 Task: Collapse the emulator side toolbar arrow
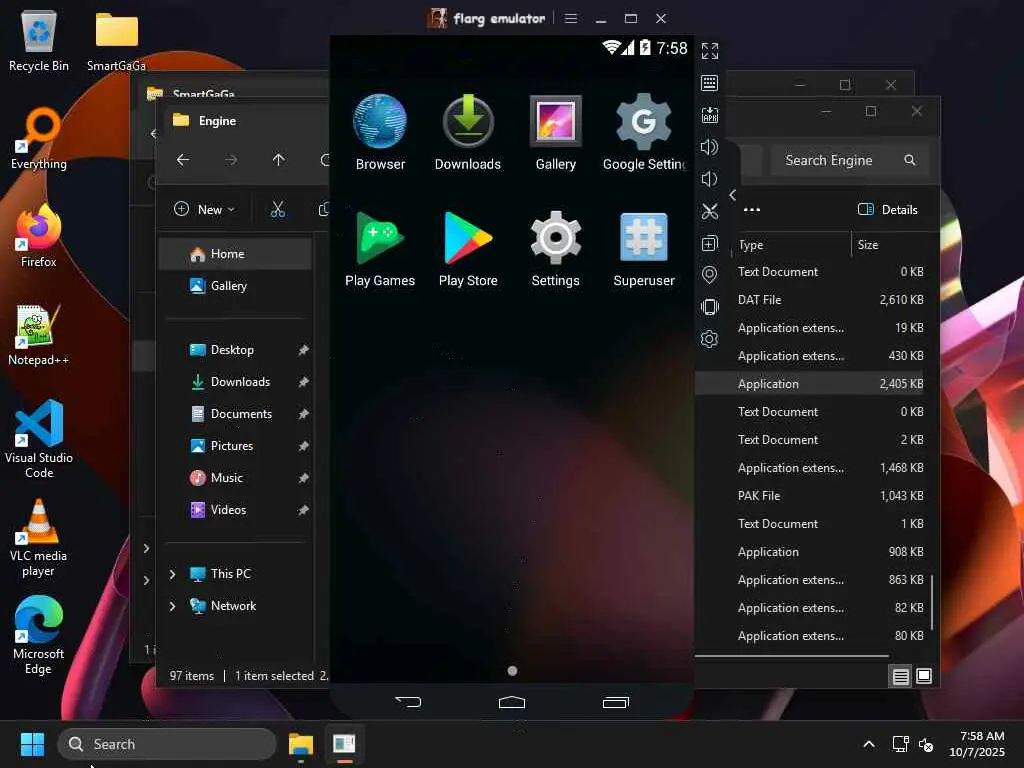tap(733, 195)
